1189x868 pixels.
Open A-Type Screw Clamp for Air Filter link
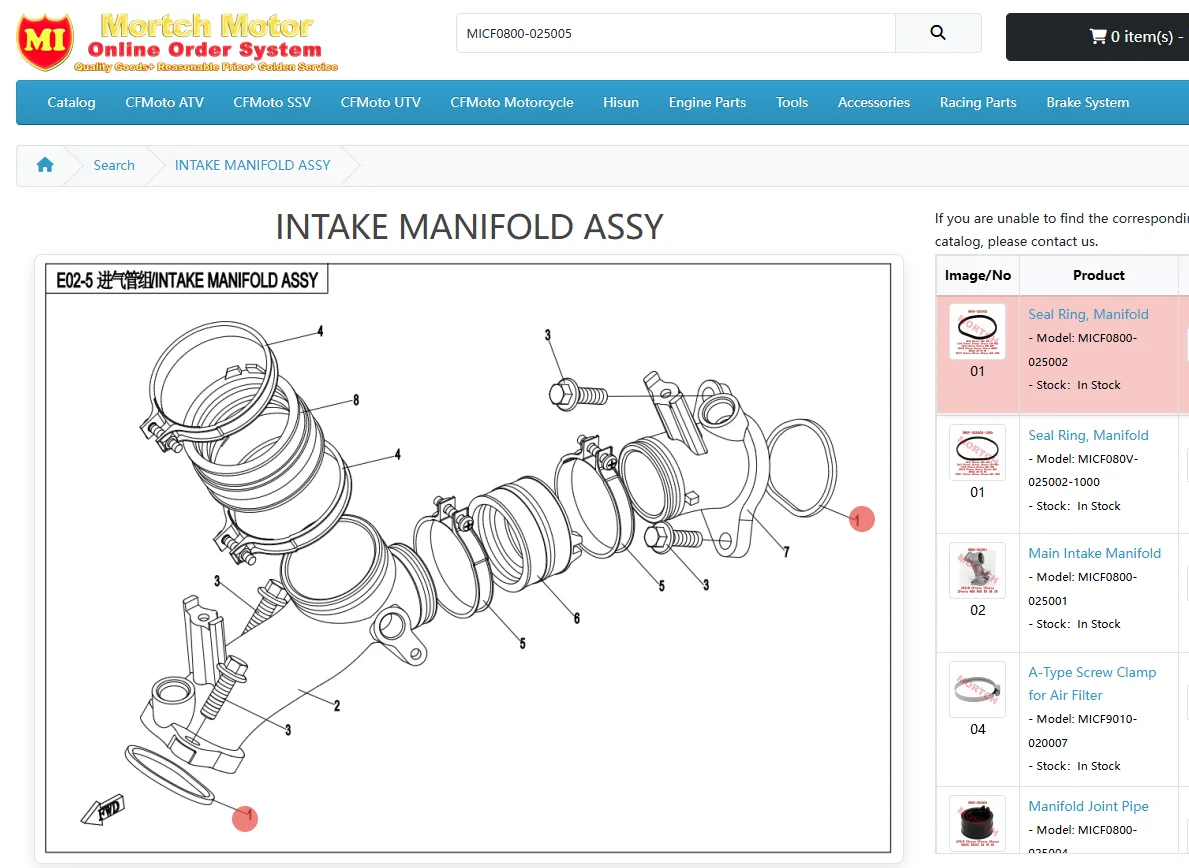click(x=1092, y=684)
